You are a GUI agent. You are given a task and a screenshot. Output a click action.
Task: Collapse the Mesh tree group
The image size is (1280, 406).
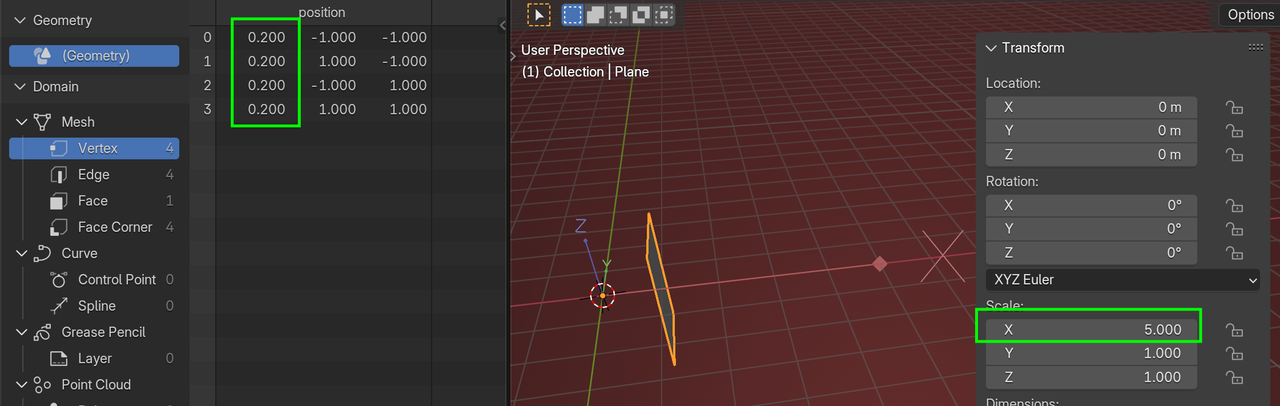tap(22, 122)
